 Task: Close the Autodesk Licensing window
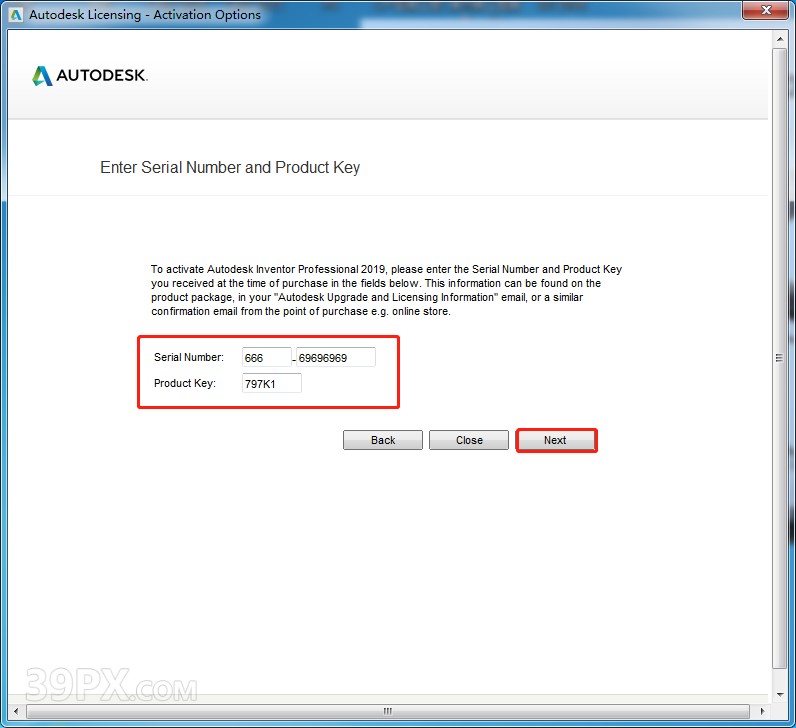coord(766,10)
